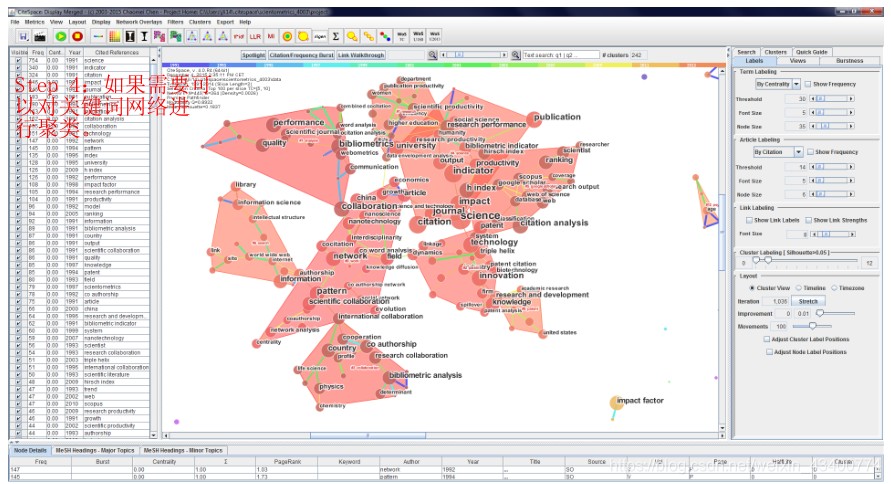Select the MI labeling icon
This screenshot has width=891, height=484.
tap(271, 36)
